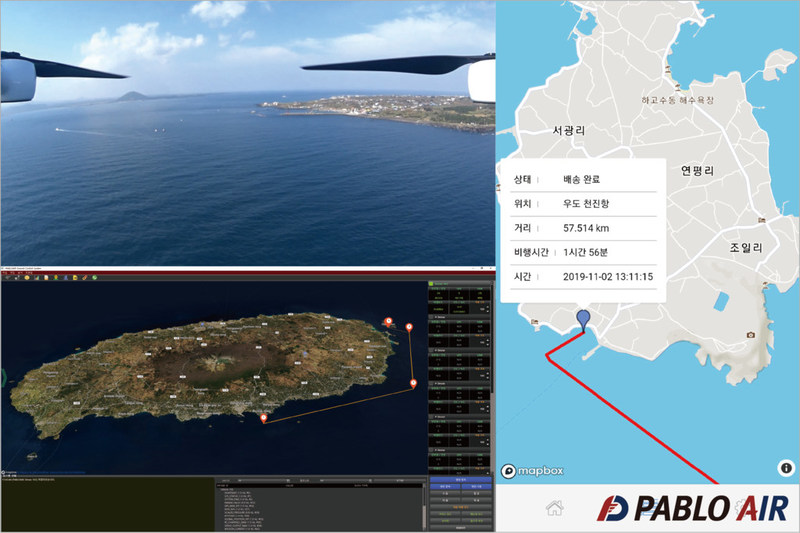Click the wide blue button in the command panel
This screenshot has height=533, width=800.
point(461,479)
